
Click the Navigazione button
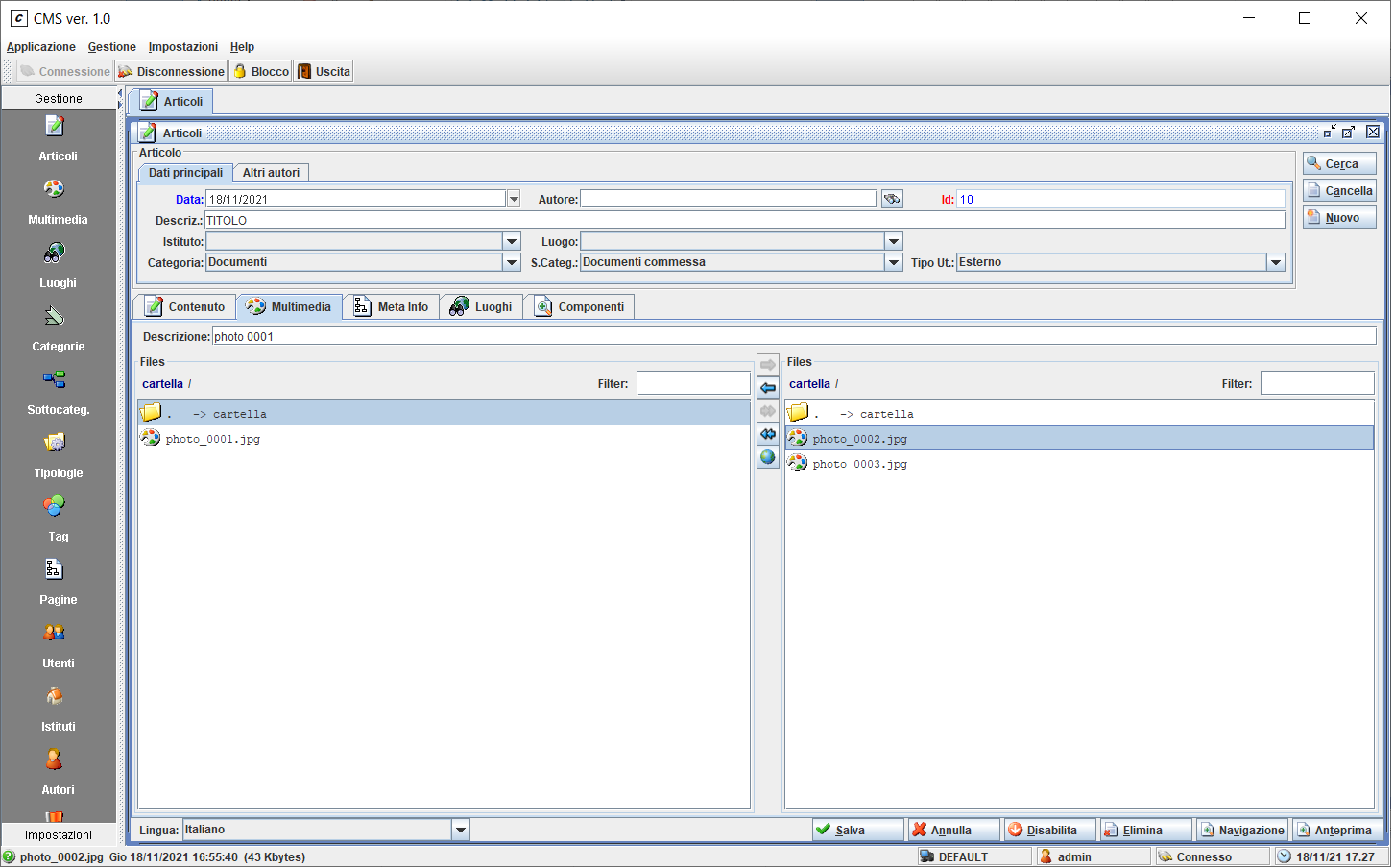pyautogui.click(x=1242, y=830)
